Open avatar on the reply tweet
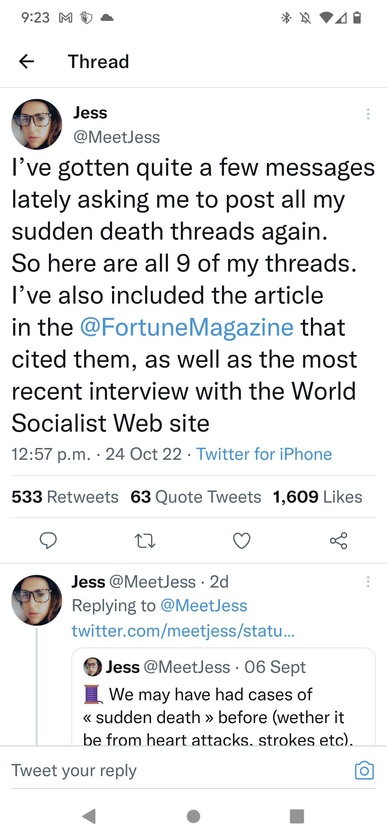The width and height of the screenshot is (387, 839). click(x=36, y=600)
